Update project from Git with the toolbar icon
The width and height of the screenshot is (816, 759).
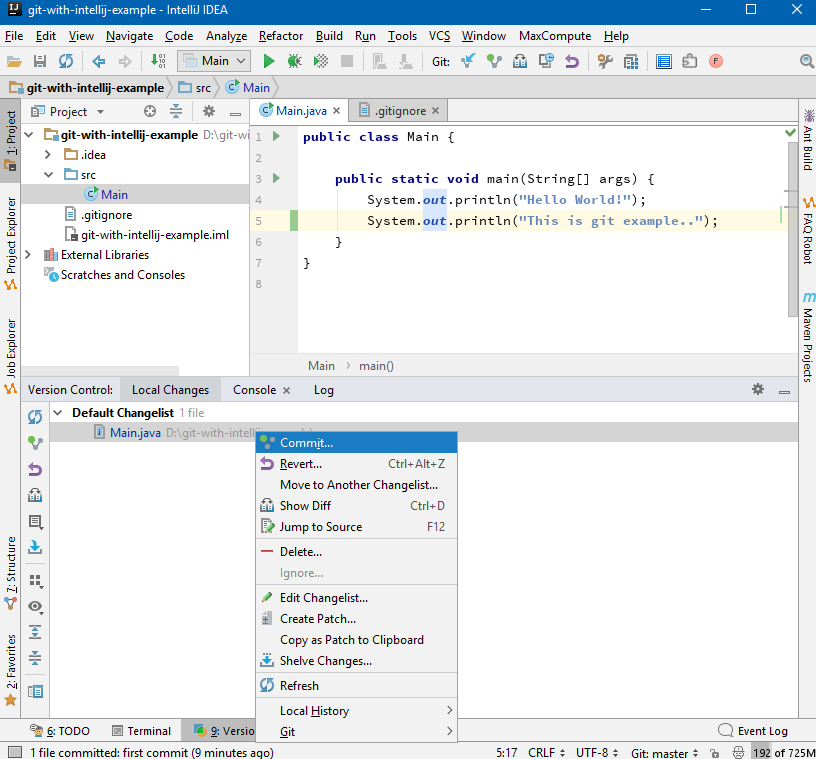pos(468,61)
